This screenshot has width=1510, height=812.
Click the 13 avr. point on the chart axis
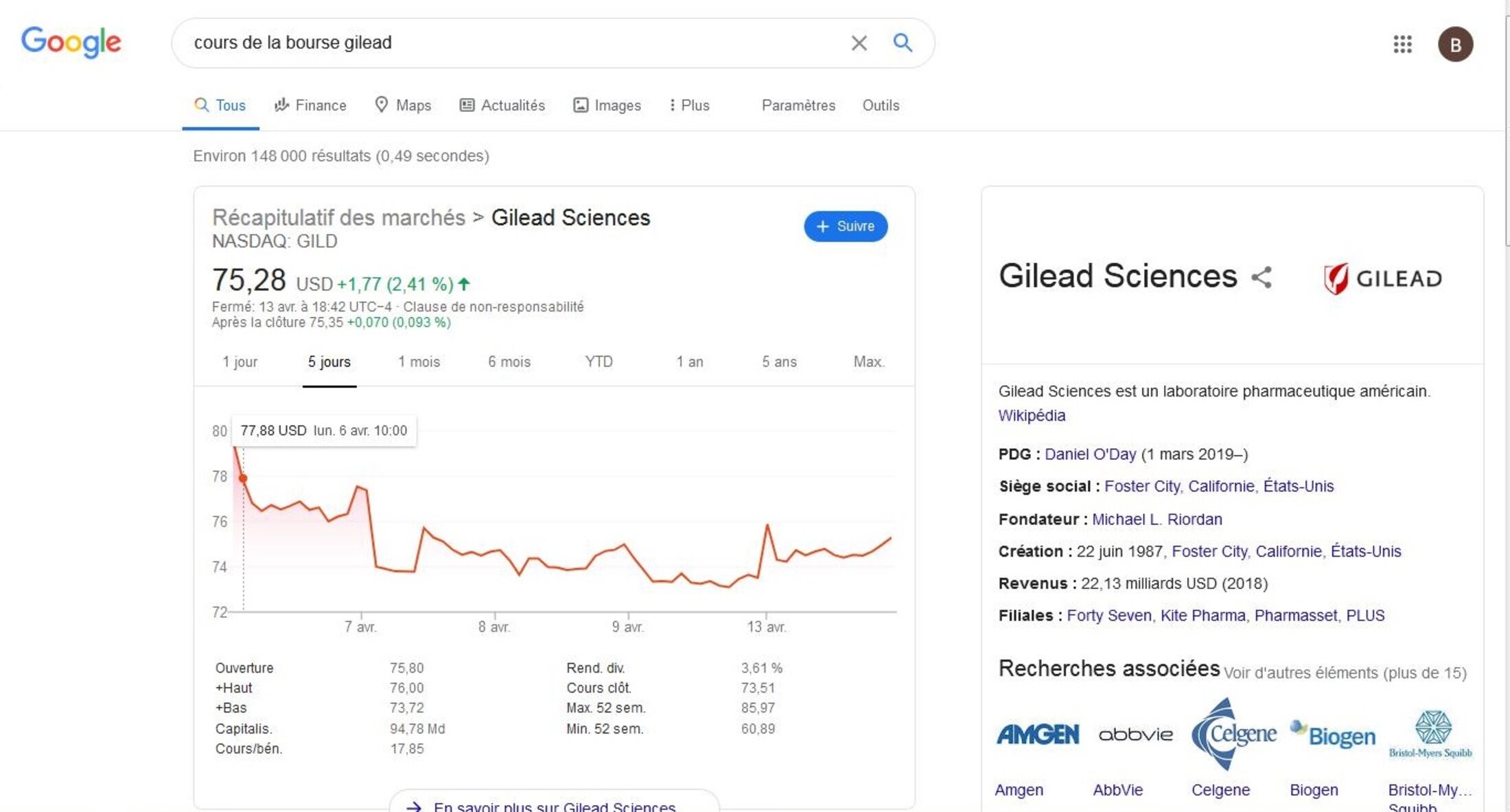coord(767,627)
